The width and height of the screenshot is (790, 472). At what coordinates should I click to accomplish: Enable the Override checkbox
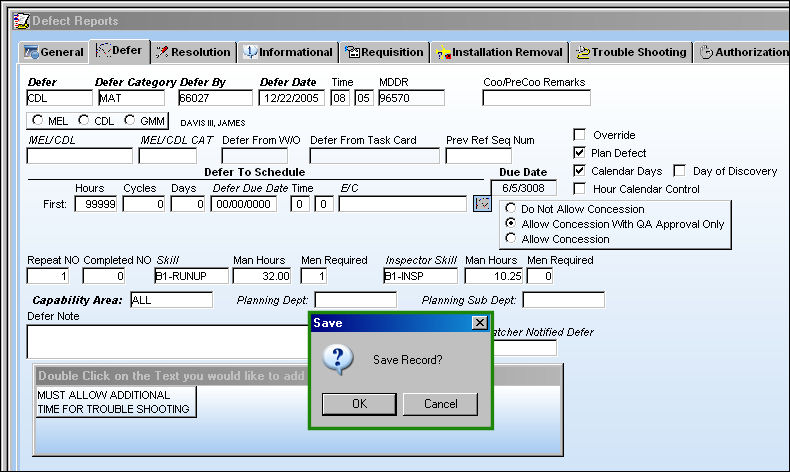coord(579,134)
